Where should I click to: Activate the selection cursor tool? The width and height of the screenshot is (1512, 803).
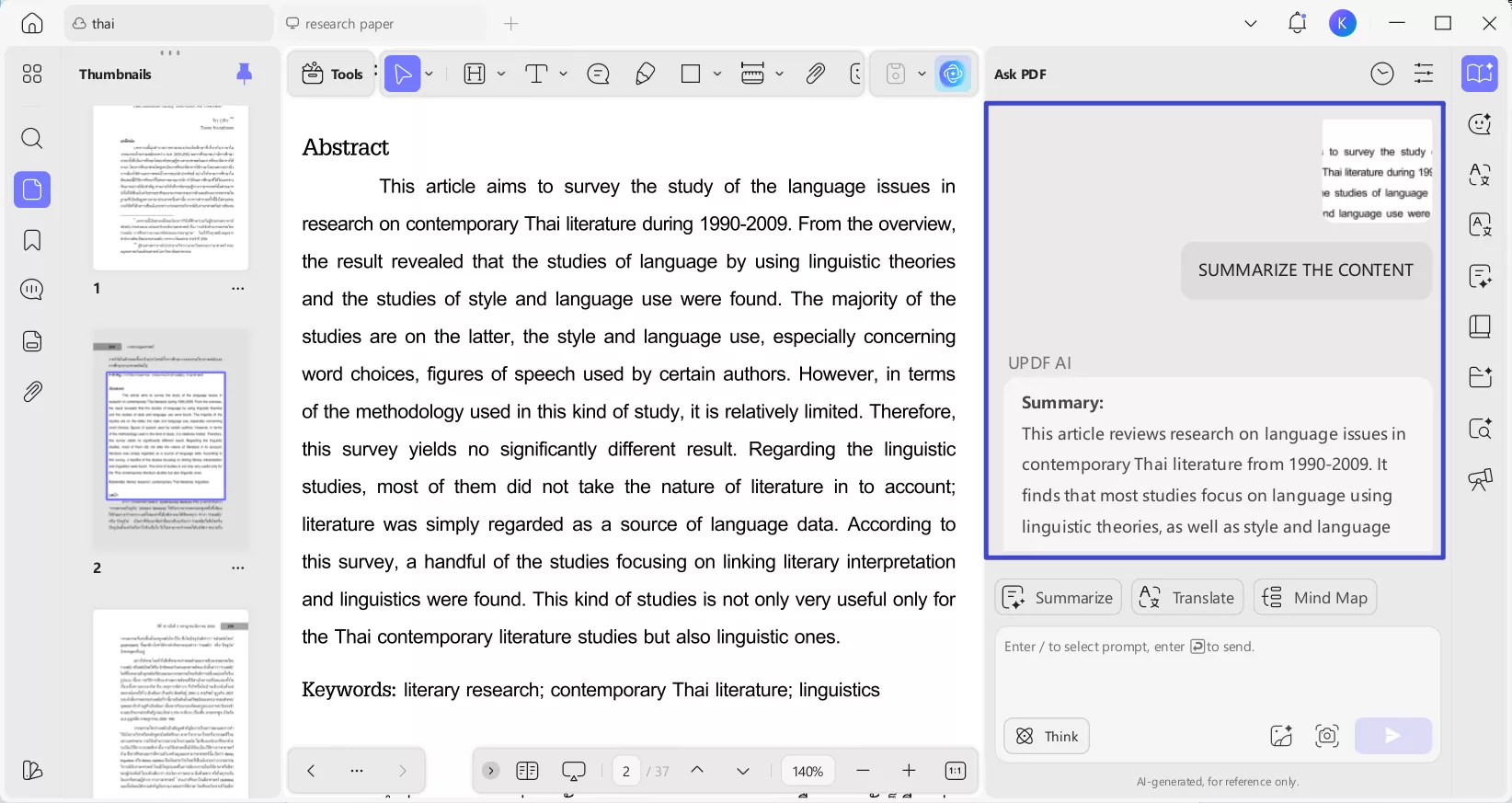[x=403, y=74]
